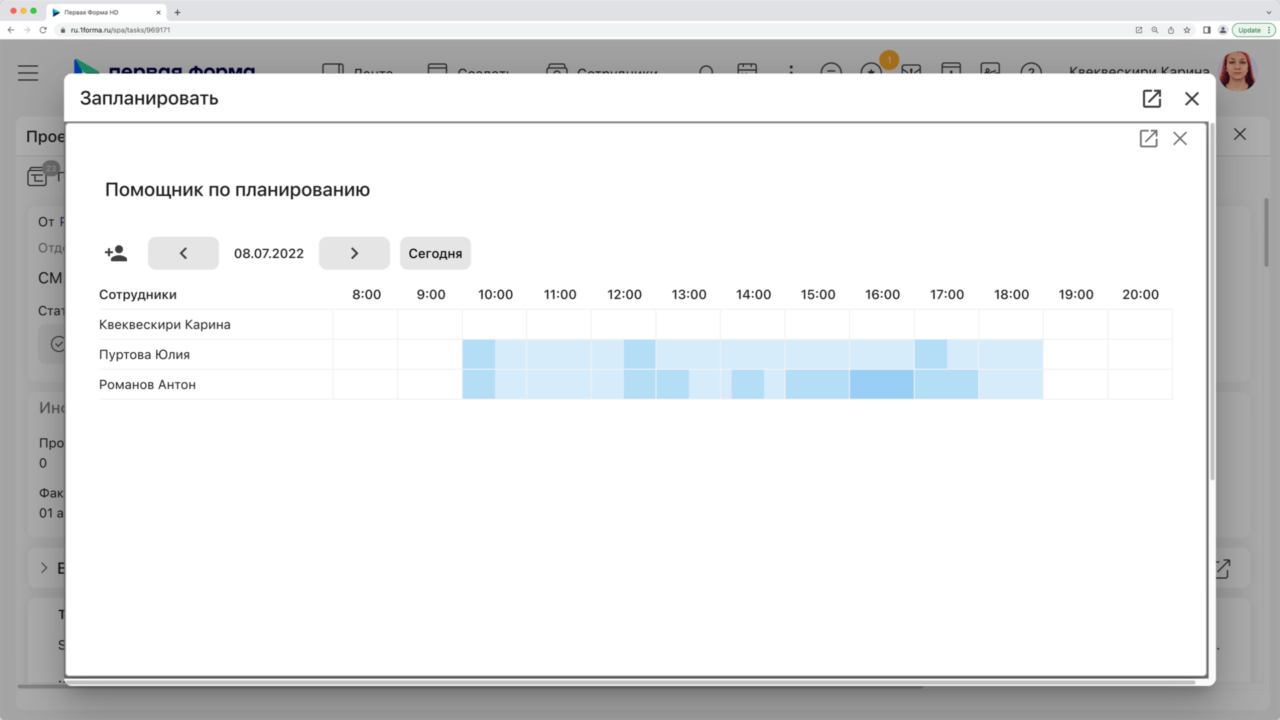Click the 20:00 time column header
This screenshot has height=720, width=1280.
pos(1140,294)
